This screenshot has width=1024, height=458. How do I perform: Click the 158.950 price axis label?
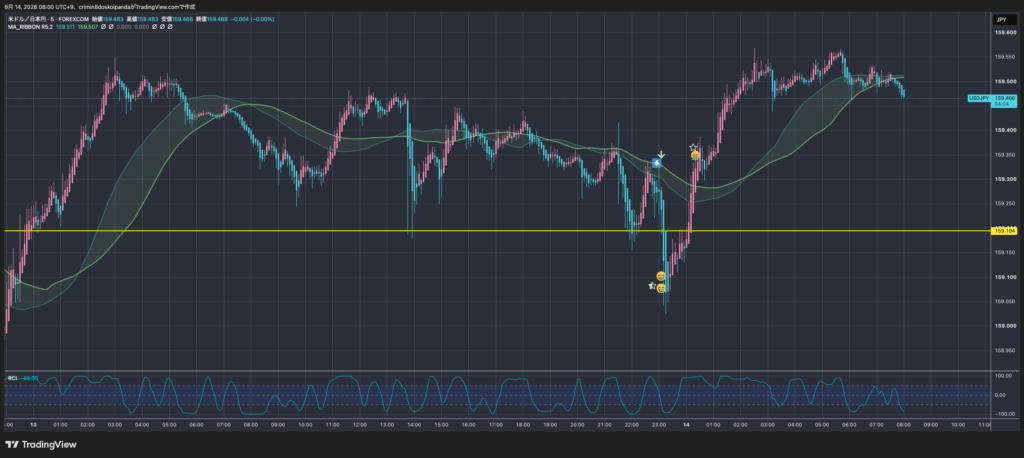(1006, 350)
